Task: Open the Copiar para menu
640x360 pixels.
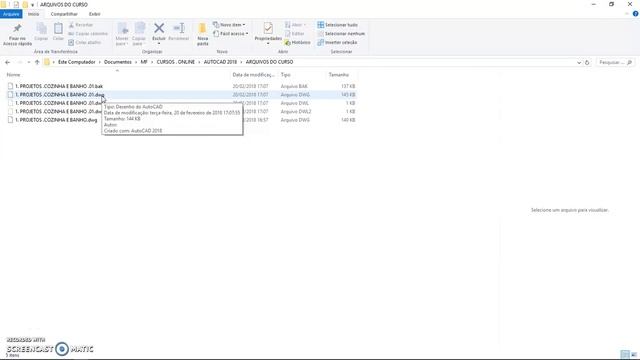Action: coord(139,34)
